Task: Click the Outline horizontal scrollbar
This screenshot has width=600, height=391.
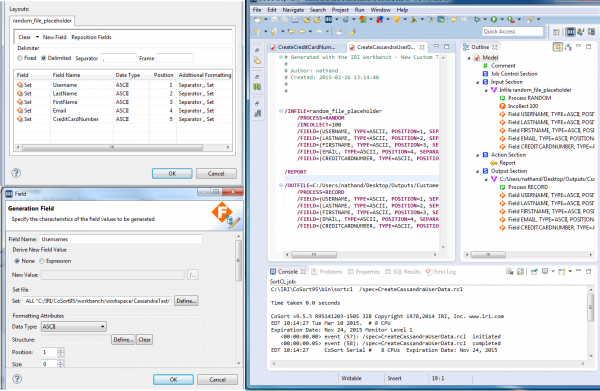Action: pyautogui.click(x=488, y=254)
